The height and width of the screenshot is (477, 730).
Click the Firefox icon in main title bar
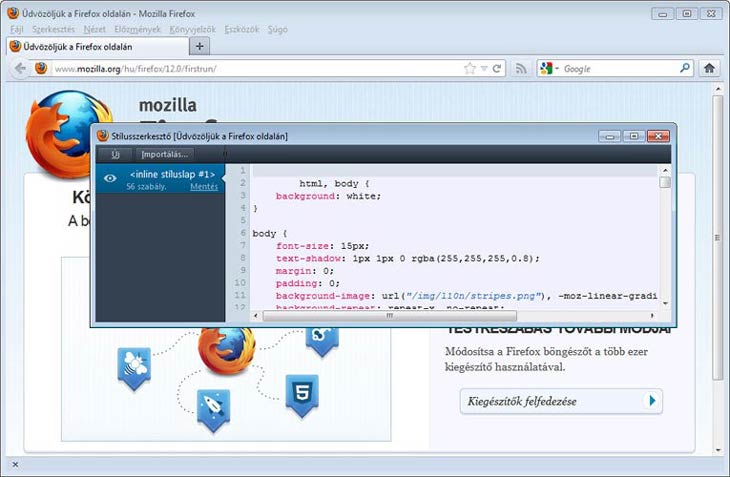13,13
